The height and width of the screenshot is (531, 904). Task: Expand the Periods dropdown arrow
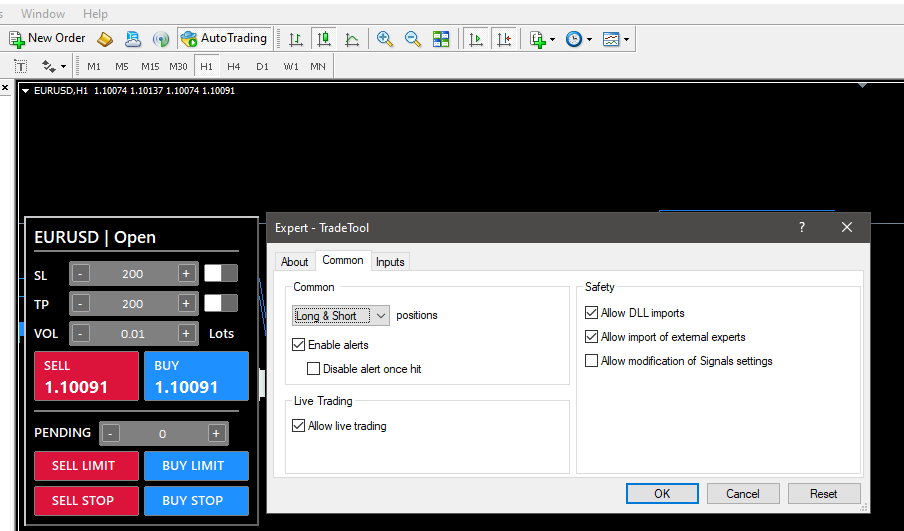click(x=589, y=39)
